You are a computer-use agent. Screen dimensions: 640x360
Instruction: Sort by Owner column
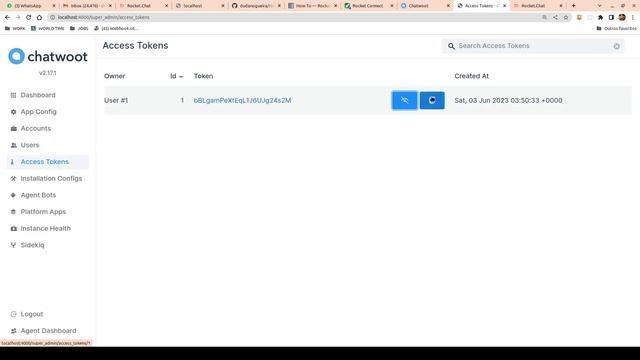pyautogui.click(x=114, y=76)
